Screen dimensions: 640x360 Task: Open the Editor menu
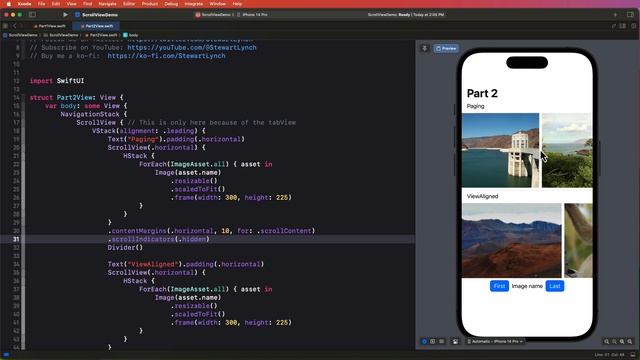(129, 4)
